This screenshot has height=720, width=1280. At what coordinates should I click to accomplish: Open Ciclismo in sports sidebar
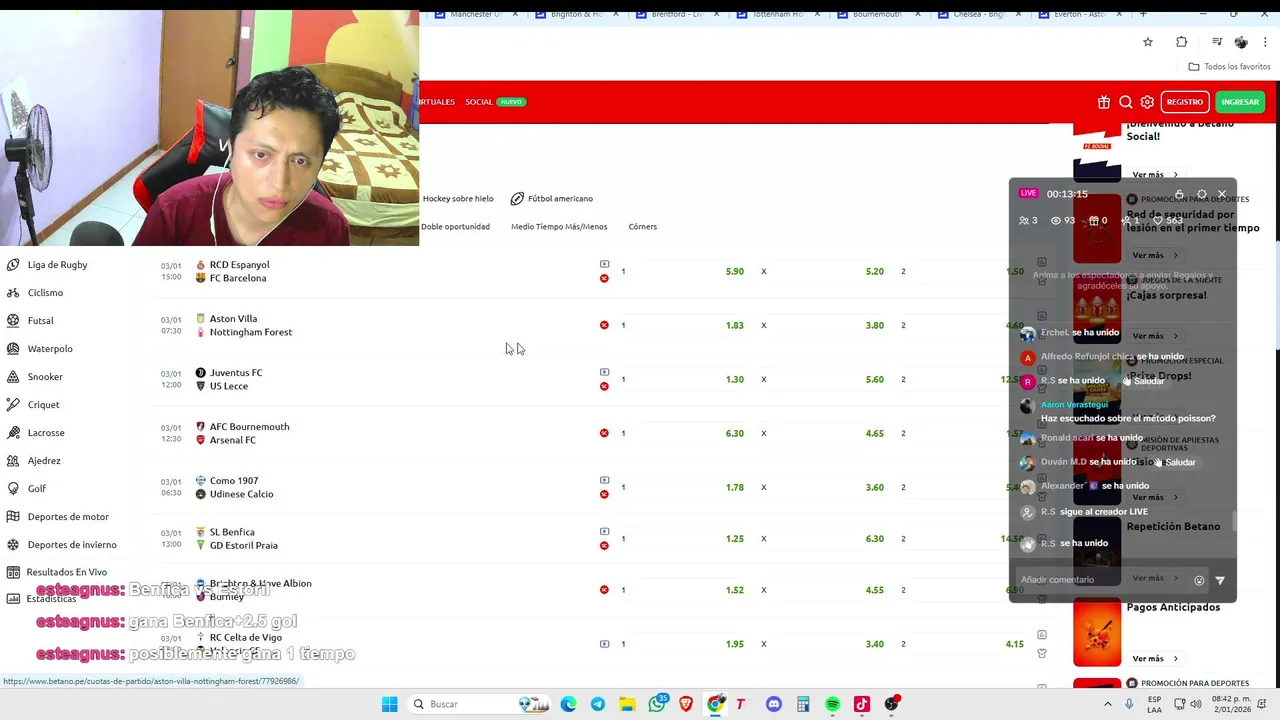pyautogui.click(x=45, y=293)
